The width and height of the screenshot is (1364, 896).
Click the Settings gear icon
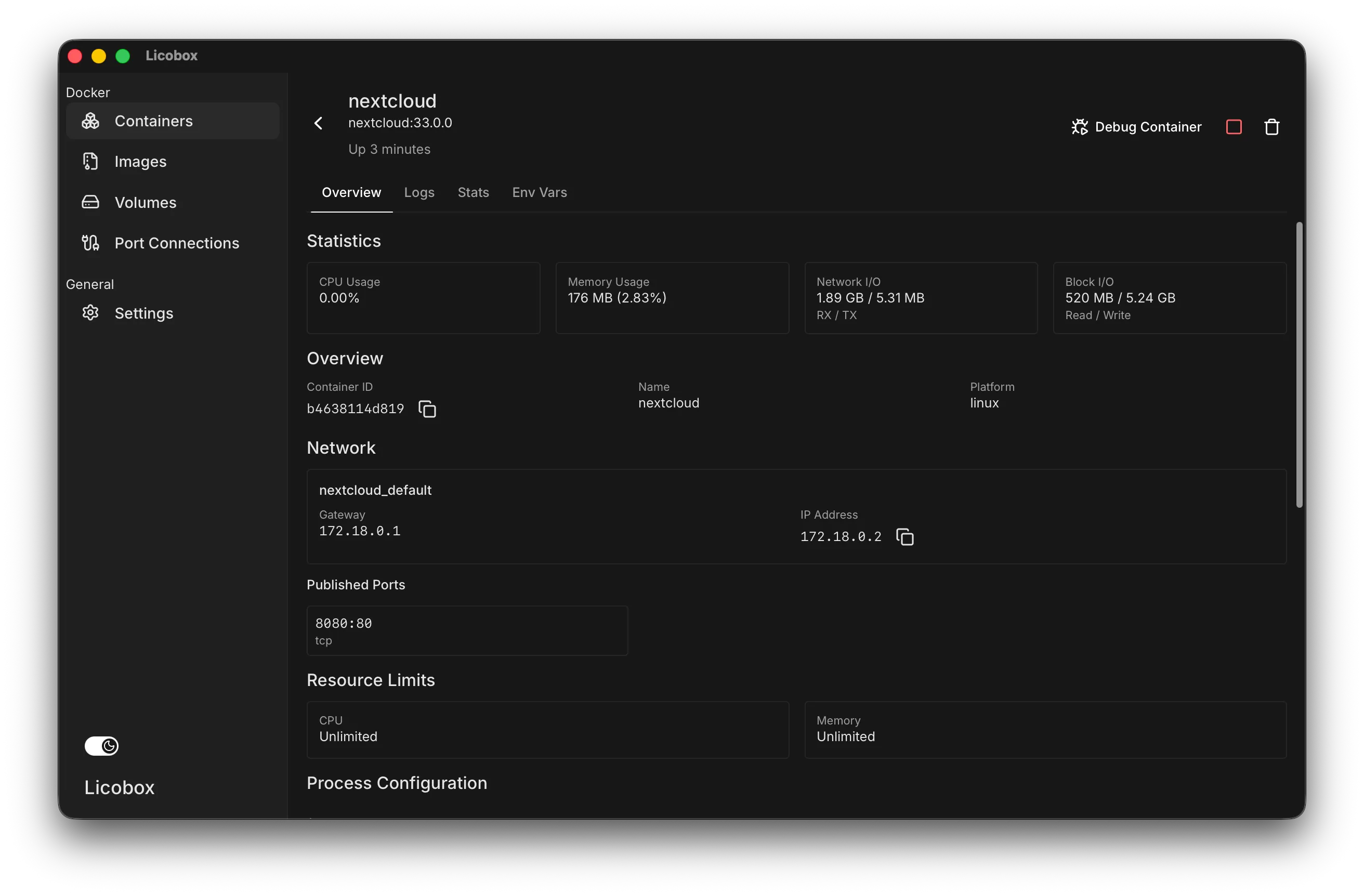(90, 313)
